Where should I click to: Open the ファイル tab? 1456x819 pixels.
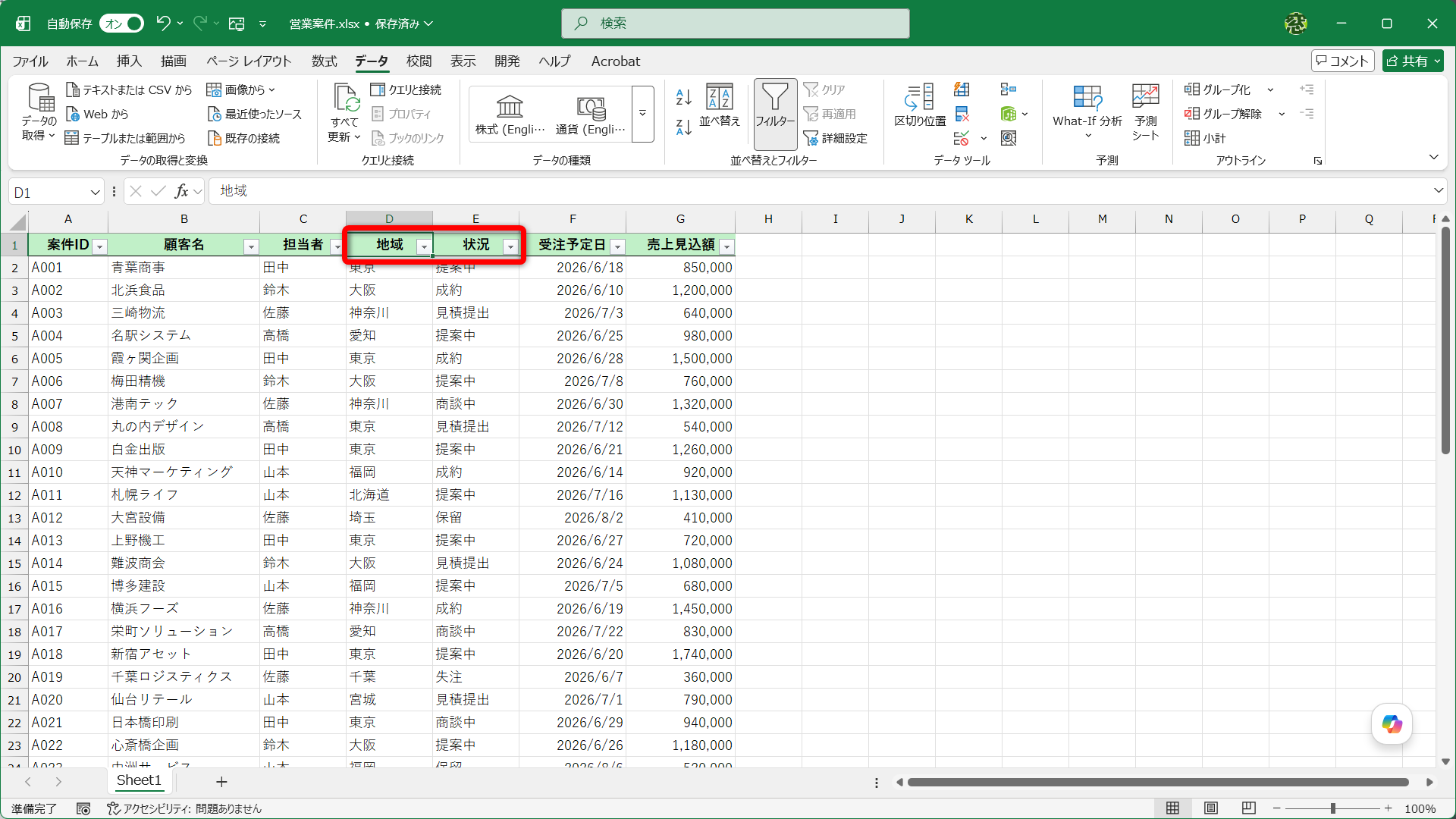tap(30, 61)
